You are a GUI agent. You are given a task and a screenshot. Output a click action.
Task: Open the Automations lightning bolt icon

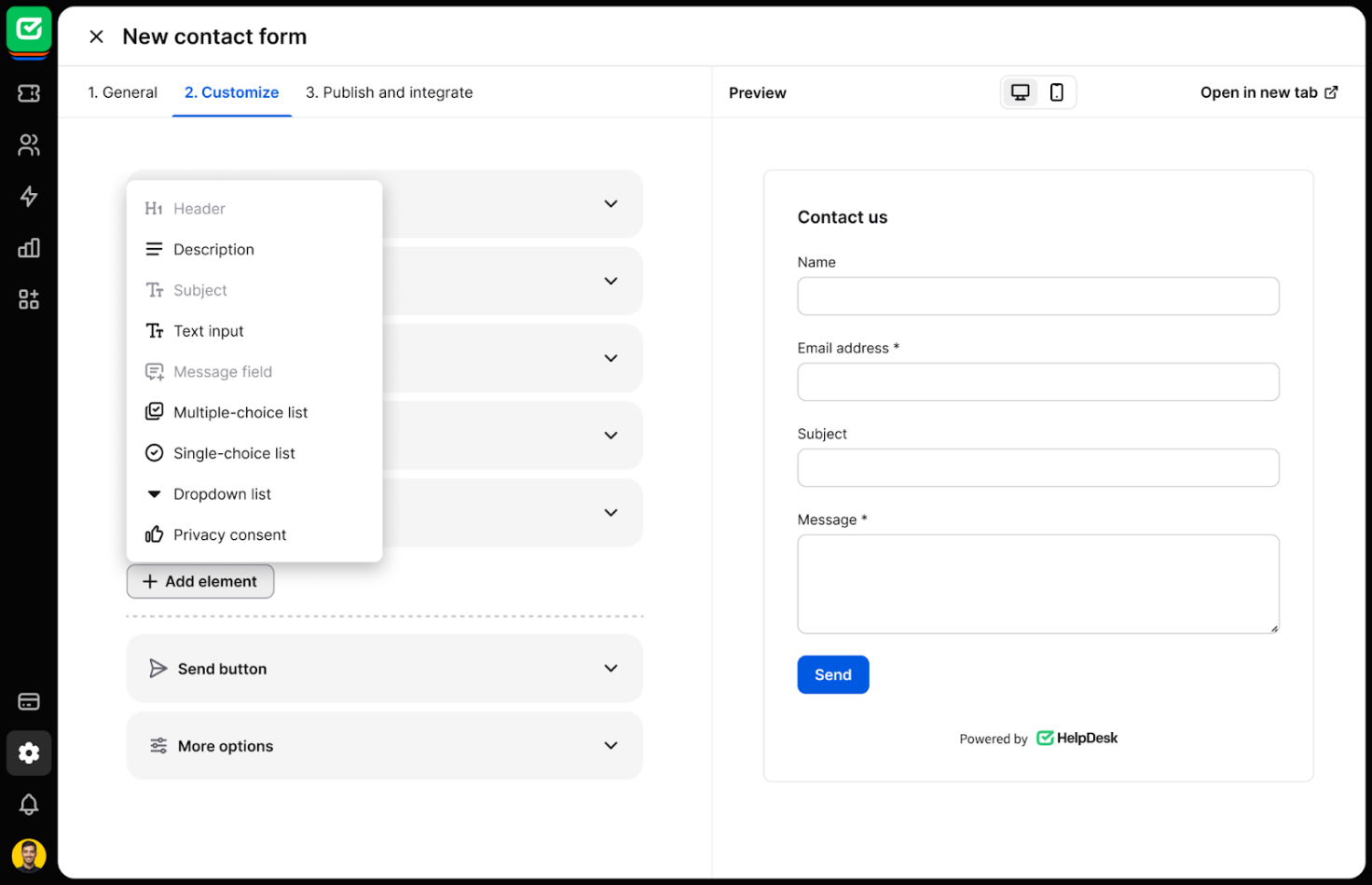pos(29,196)
